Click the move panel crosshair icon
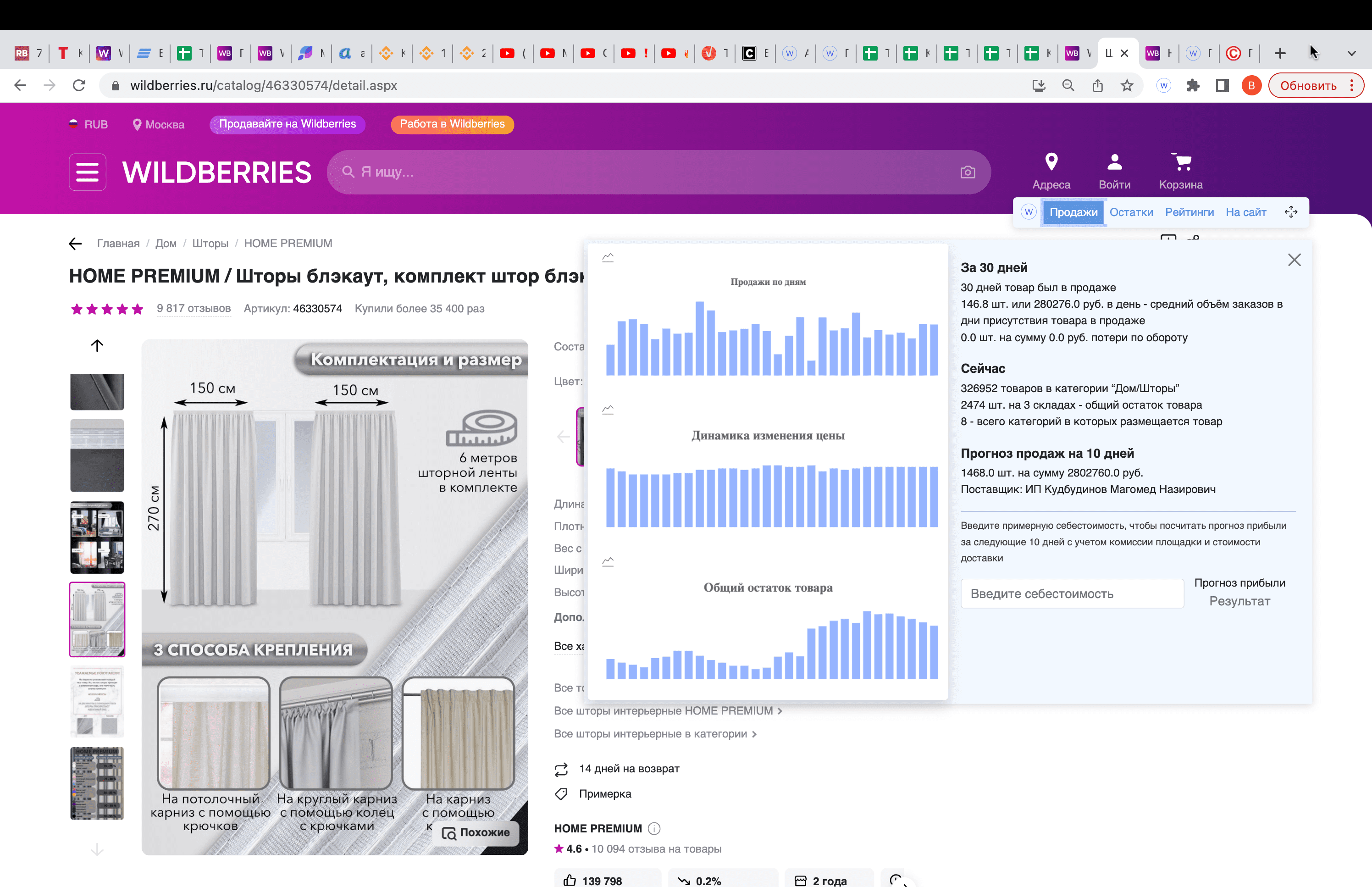 [1290, 212]
